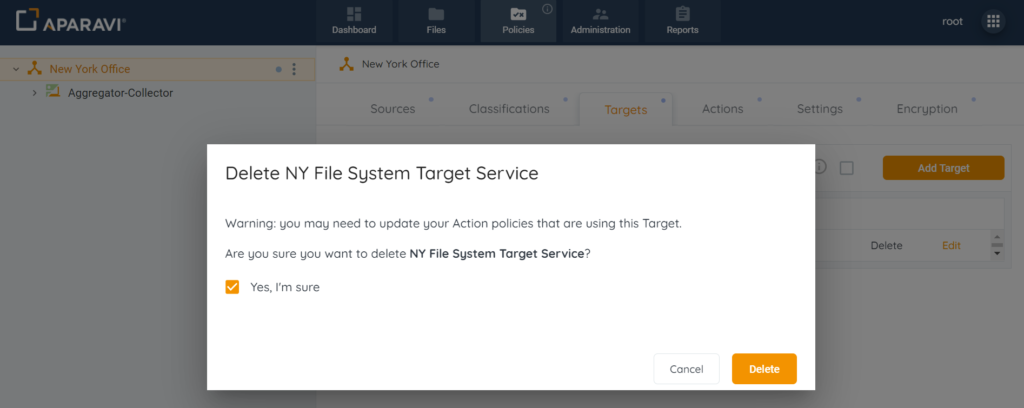Click the info icon beside Add Target
This screenshot has width=1024, height=408.
tap(820, 168)
